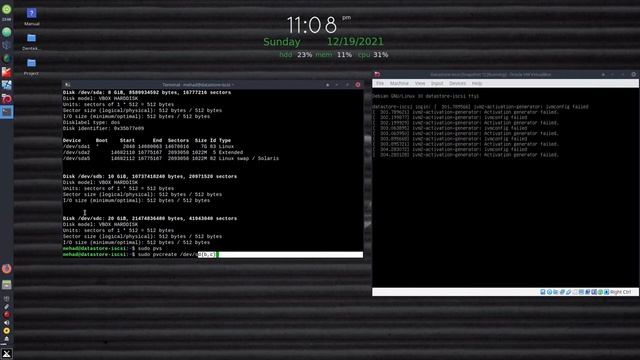Screen dimensions: 640x360
Task: Open the Manual desktop shortcut
Action: [x=31, y=16]
